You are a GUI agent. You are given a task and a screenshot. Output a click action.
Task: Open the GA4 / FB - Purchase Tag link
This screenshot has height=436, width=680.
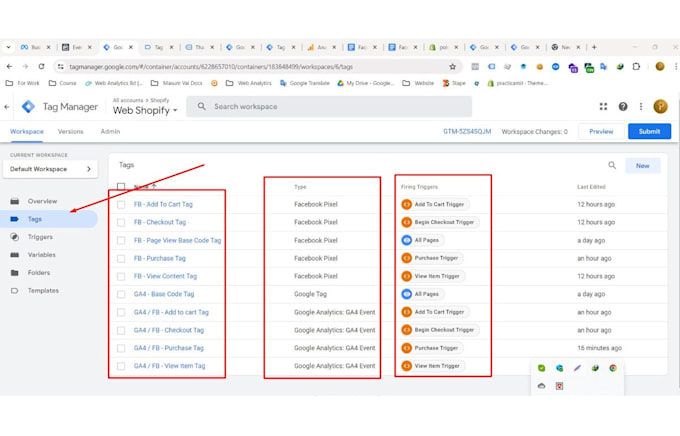[x=169, y=348]
